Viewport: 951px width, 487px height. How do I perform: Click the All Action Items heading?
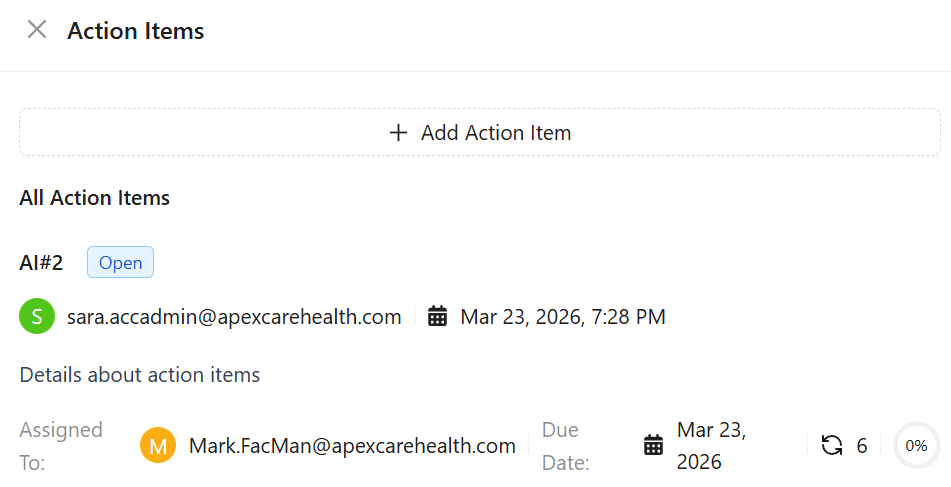(95, 198)
